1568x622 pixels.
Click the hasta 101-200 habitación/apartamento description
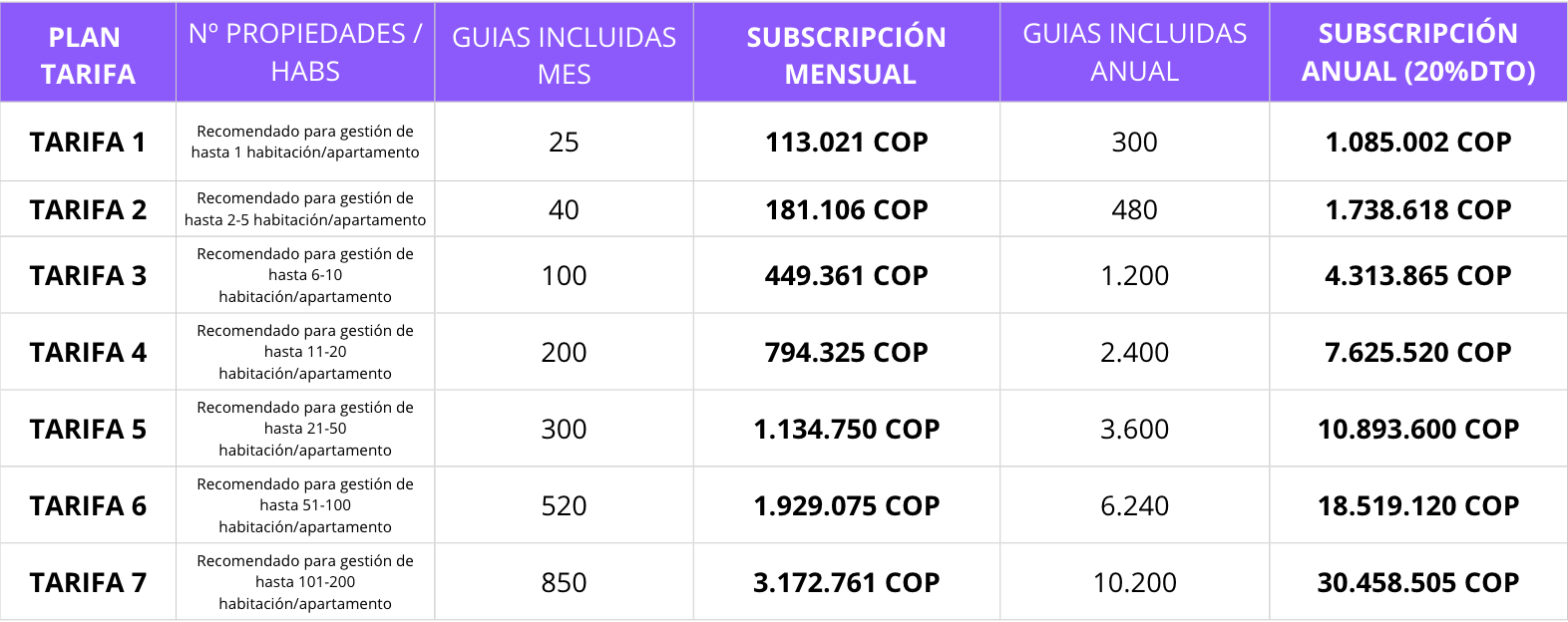click(305, 582)
